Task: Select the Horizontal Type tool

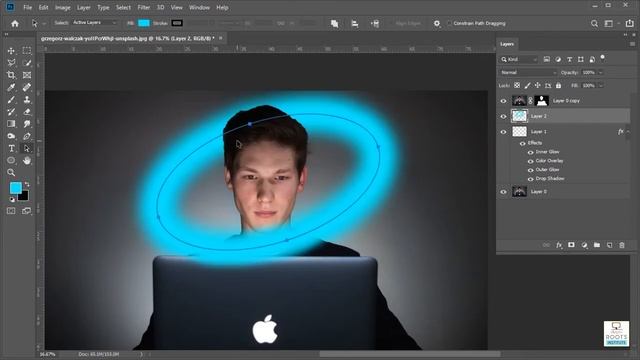Action: pos(11,148)
